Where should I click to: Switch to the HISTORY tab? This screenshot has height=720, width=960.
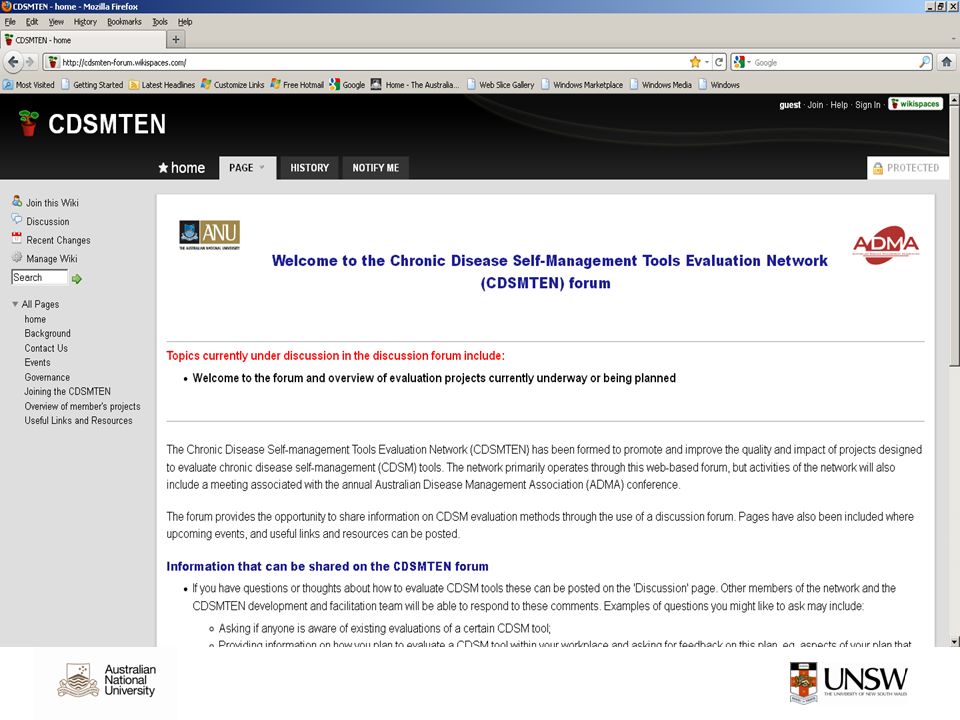(309, 168)
